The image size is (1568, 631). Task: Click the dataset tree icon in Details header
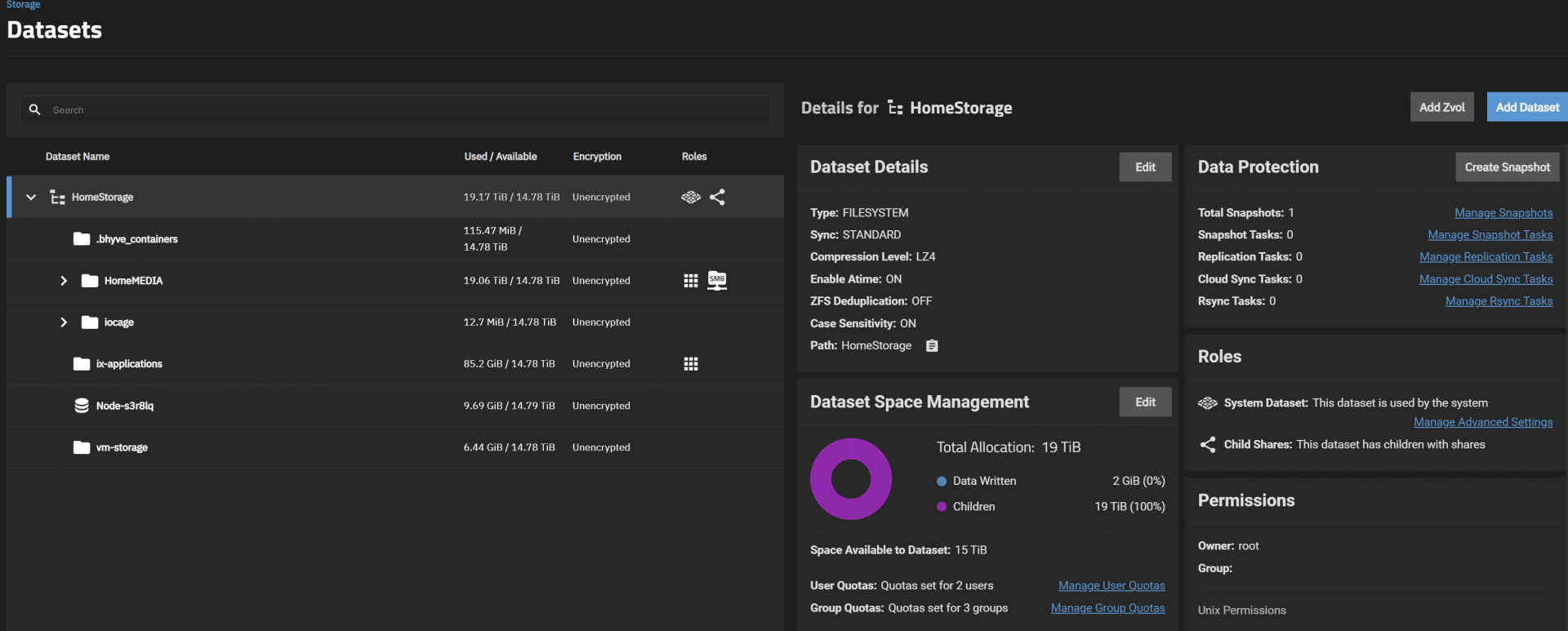(x=895, y=108)
